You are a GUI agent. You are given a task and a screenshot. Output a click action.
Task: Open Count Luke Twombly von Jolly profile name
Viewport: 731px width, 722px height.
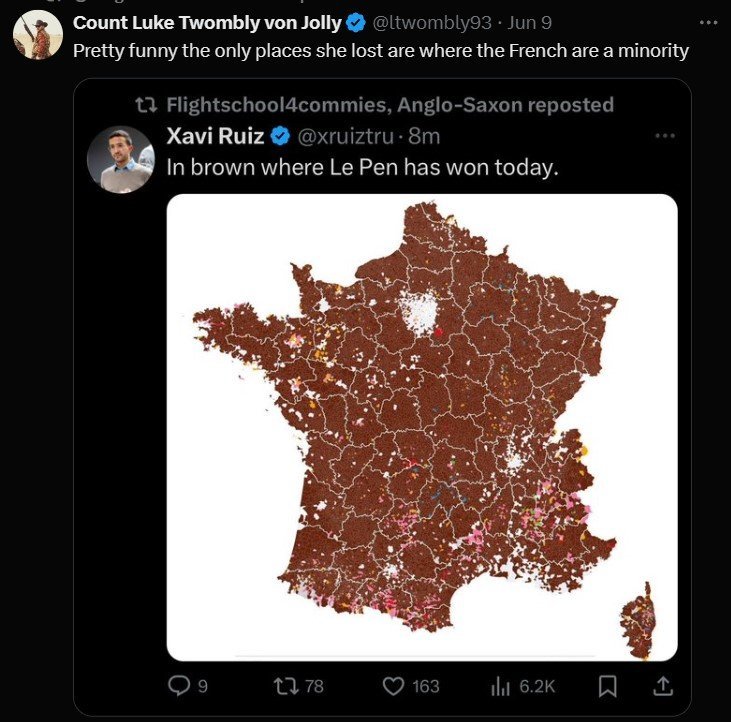click(x=207, y=23)
